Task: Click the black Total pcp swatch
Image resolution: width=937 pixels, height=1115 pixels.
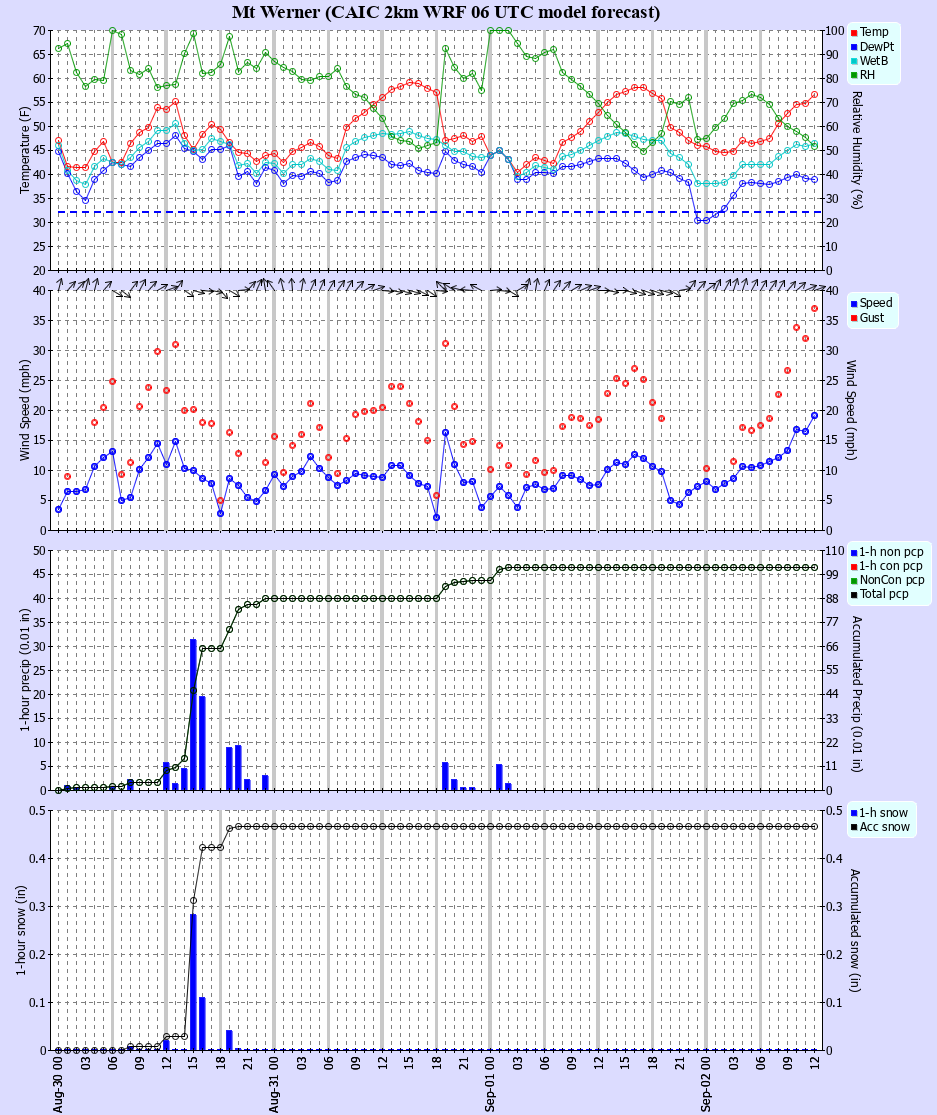Action: point(854,594)
